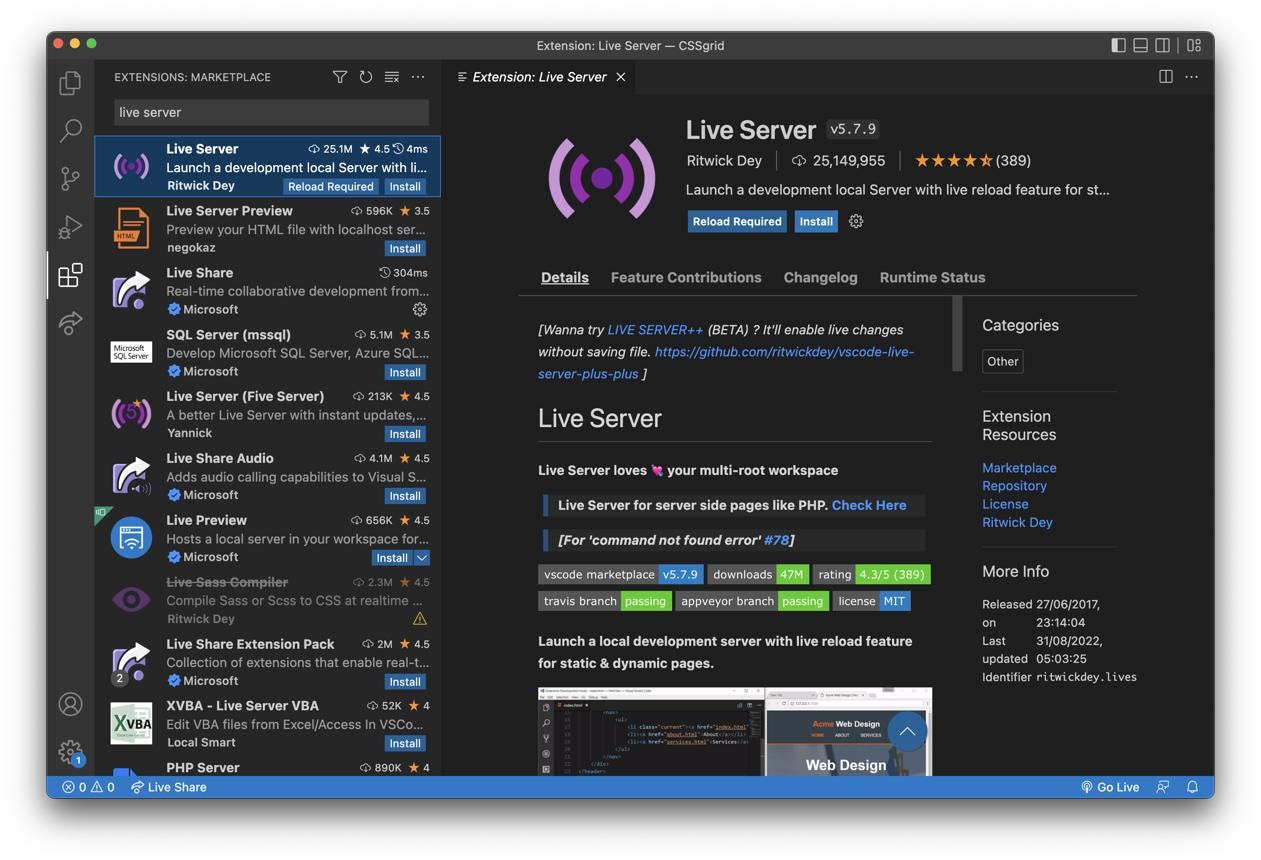The width and height of the screenshot is (1261, 860).
Task: Select the Extension: Live Server tab
Action: (539, 77)
